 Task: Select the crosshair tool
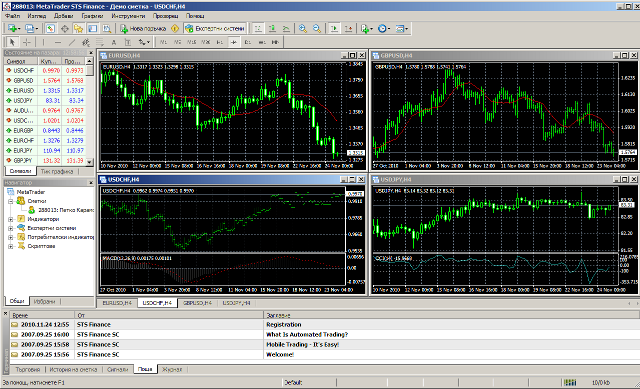(x=27, y=42)
